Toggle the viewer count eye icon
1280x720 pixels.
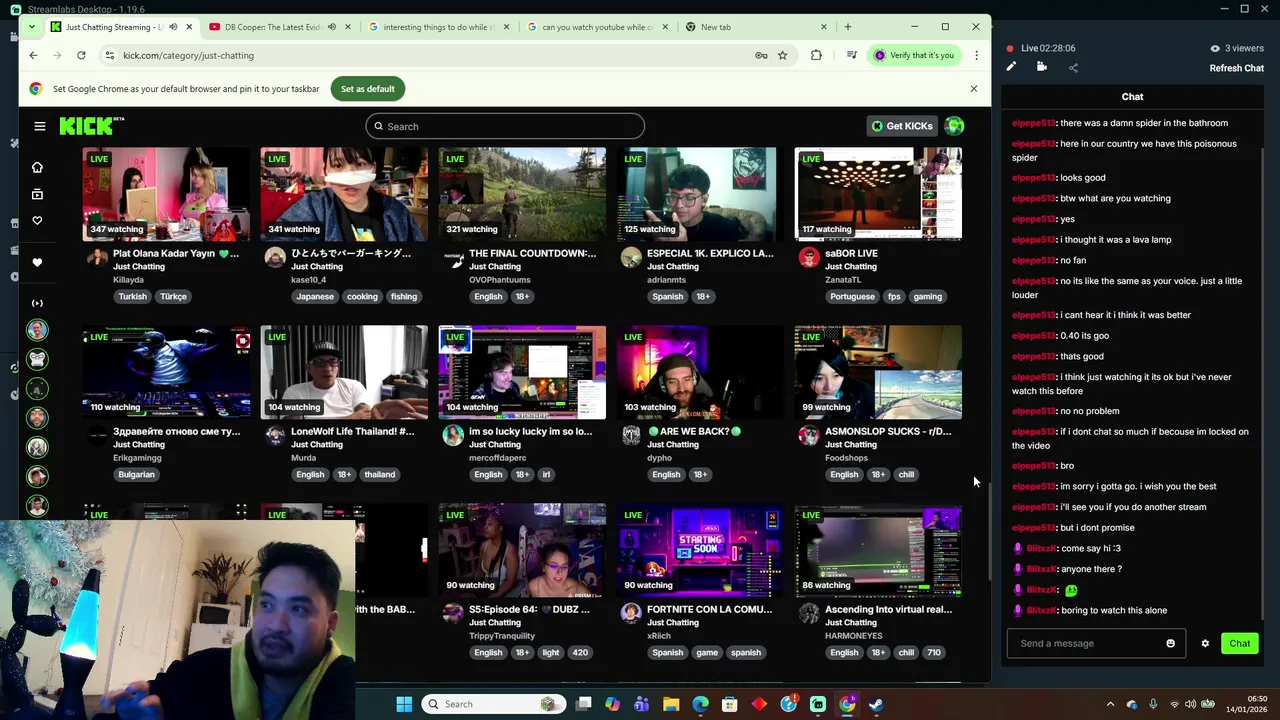click(x=1215, y=48)
